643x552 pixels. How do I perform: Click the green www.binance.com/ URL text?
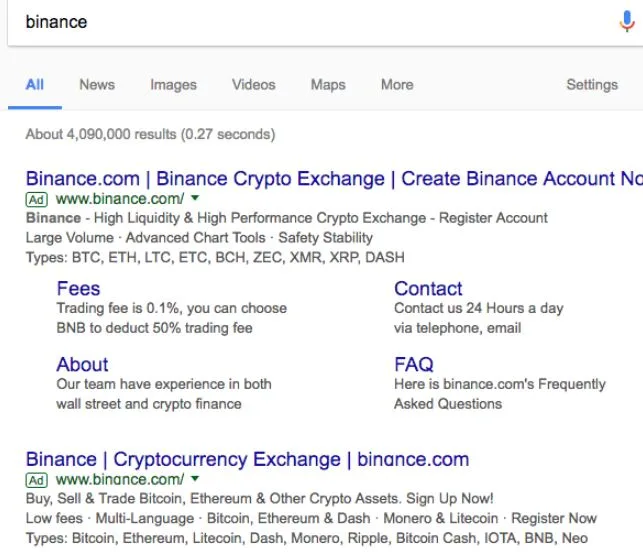pyautogui.click(x=120, y=199)
